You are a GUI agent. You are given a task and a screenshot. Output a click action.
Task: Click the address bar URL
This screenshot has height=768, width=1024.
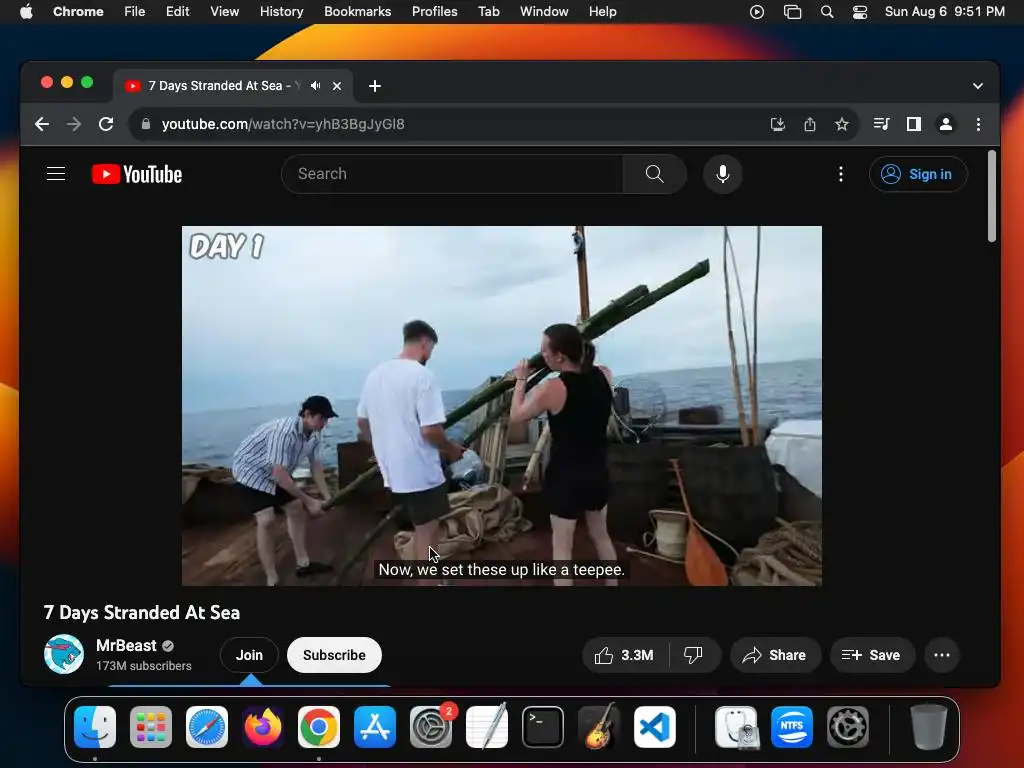(283, 124)
